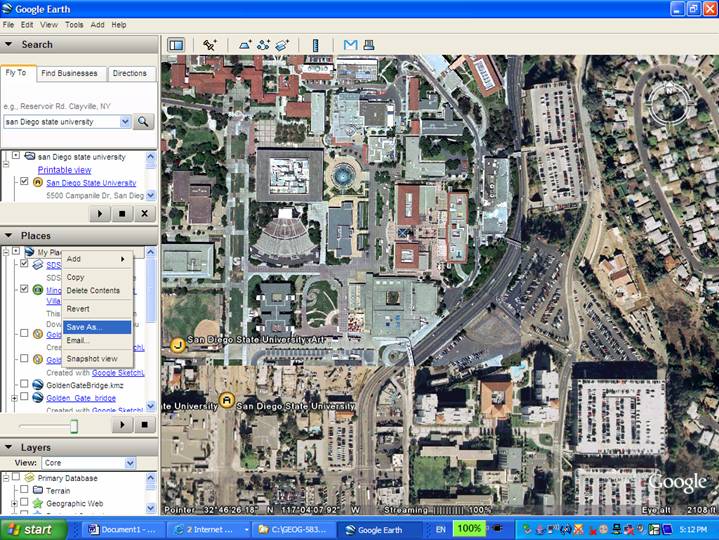Uncheck the SDS overlay item checkbox
This screenshot has height=540, width=719.
(24, 264)
